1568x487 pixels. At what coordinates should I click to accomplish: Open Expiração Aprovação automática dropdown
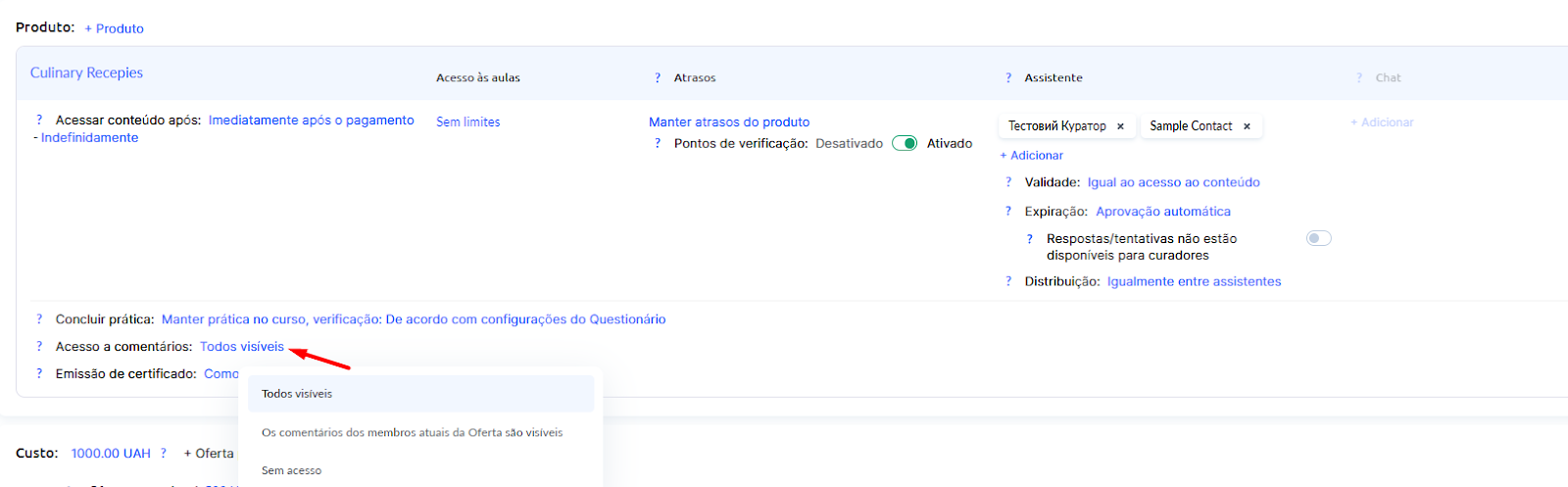click(1162, 212)
